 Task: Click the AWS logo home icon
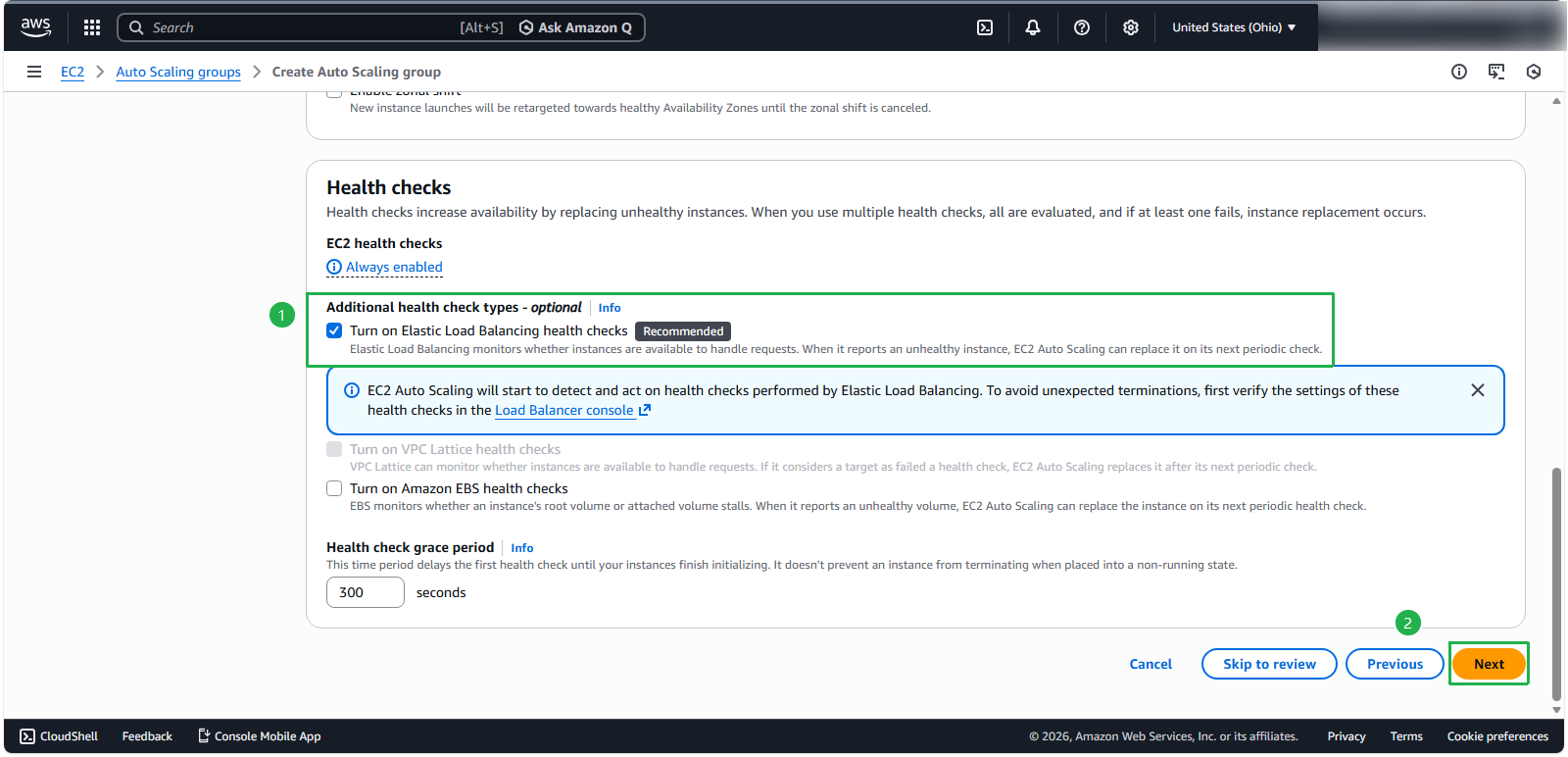[x=36, y=27]
